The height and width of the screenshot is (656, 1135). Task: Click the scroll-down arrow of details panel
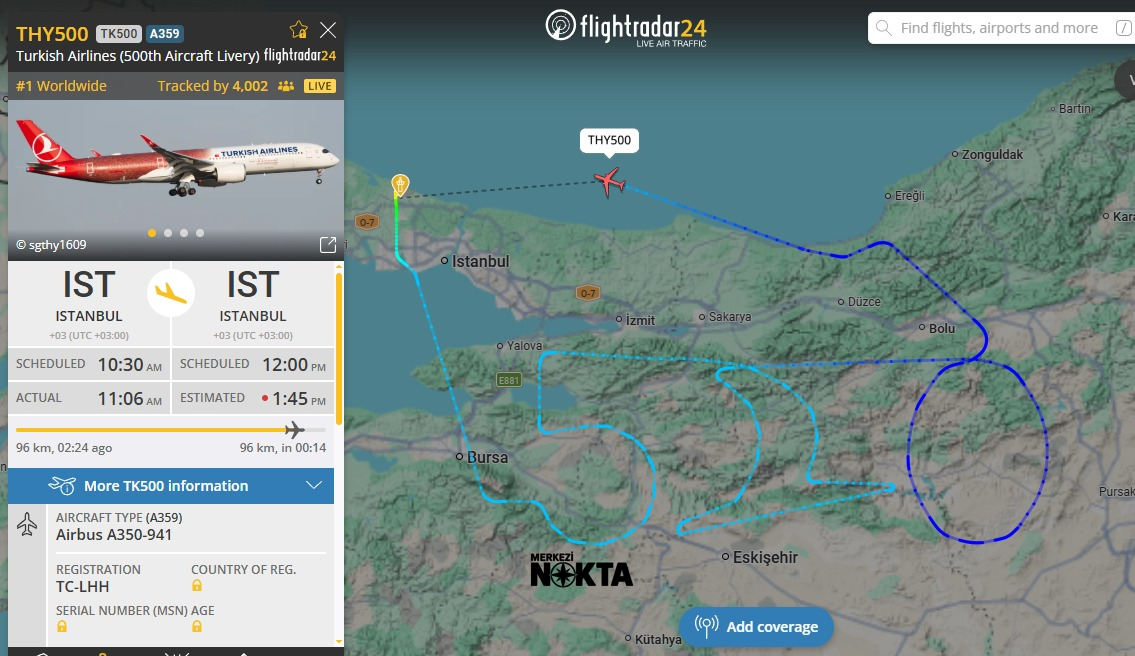pos(338,641)
